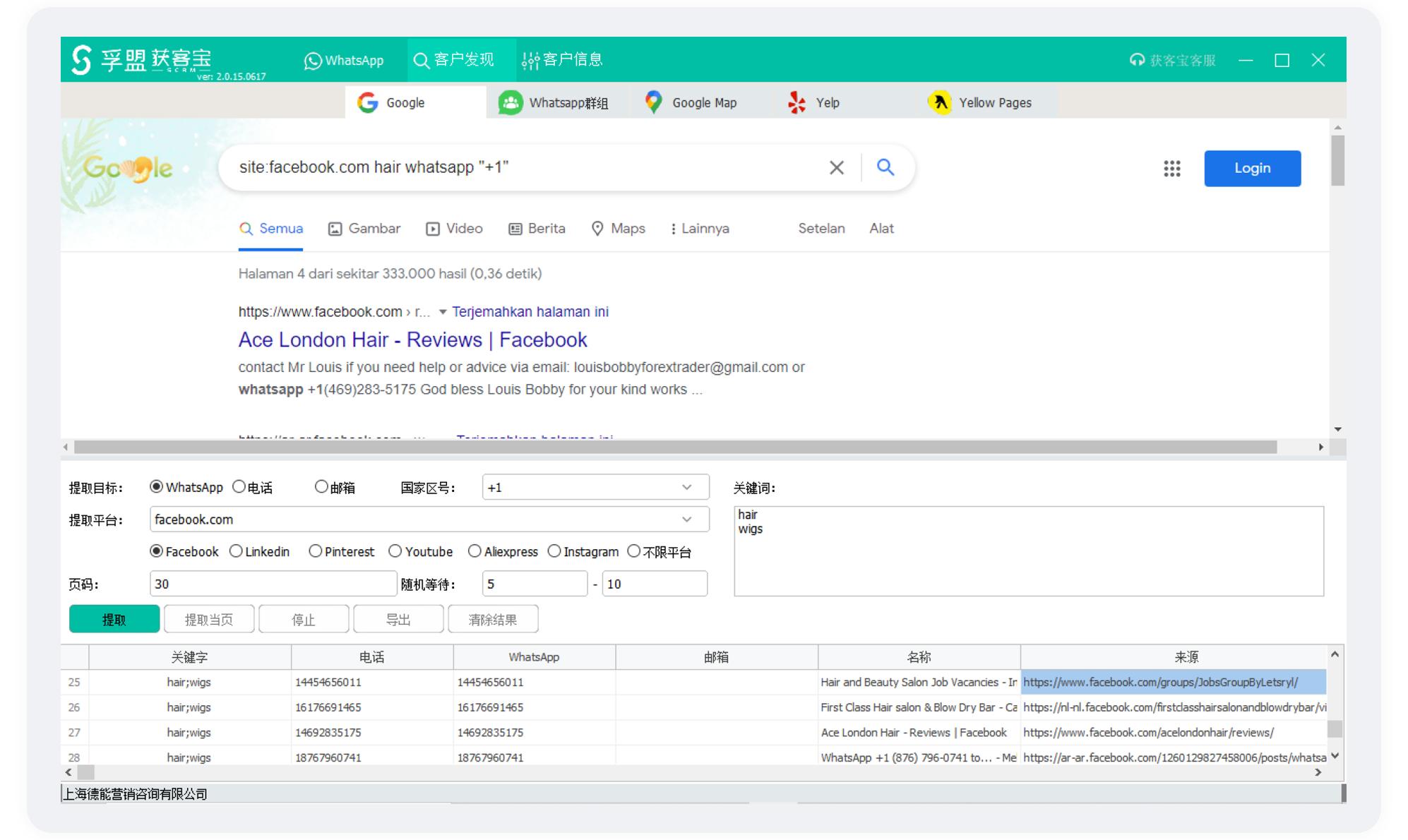The width and height of the screenshot is (1408, 840).
Task: Clear the search query with X icon
Action: pyautogui.click(x=836, y=167)
